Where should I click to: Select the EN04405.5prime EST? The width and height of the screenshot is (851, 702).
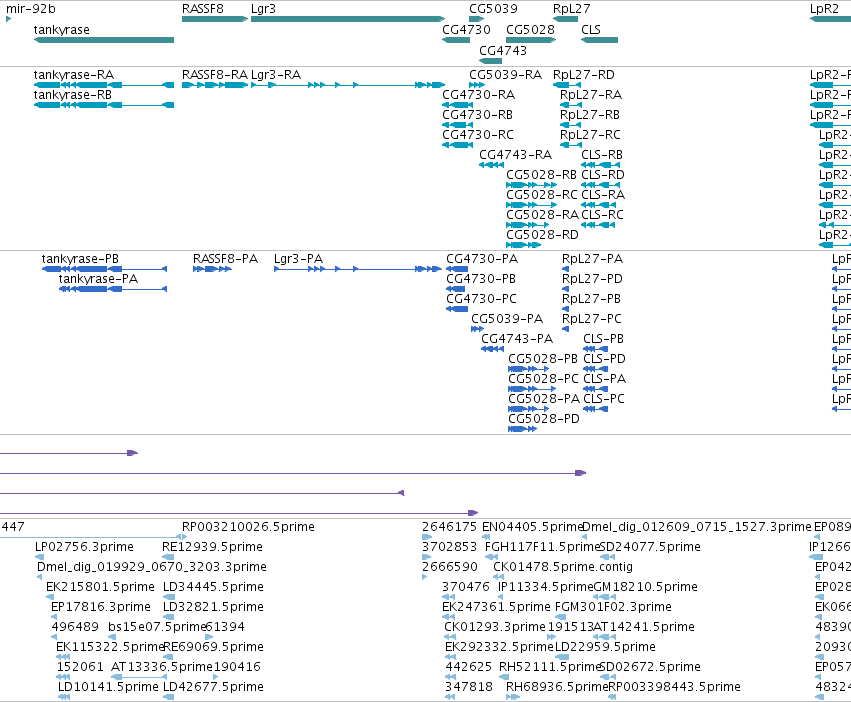point(486,537)
